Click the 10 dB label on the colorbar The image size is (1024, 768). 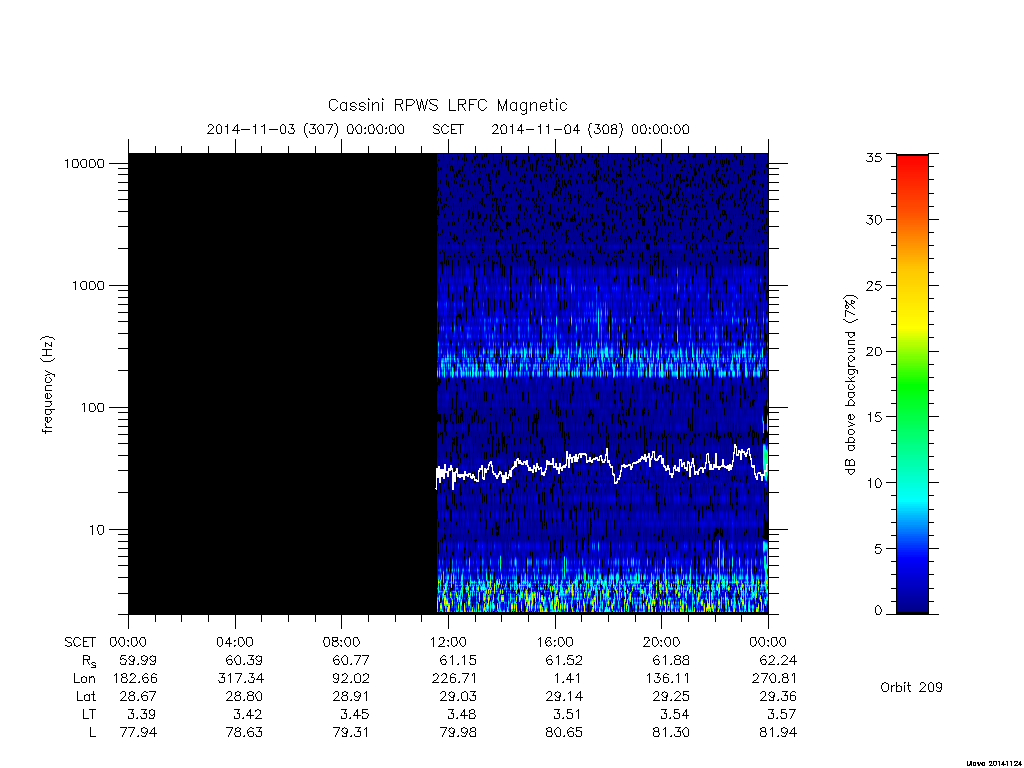(873, 483)
